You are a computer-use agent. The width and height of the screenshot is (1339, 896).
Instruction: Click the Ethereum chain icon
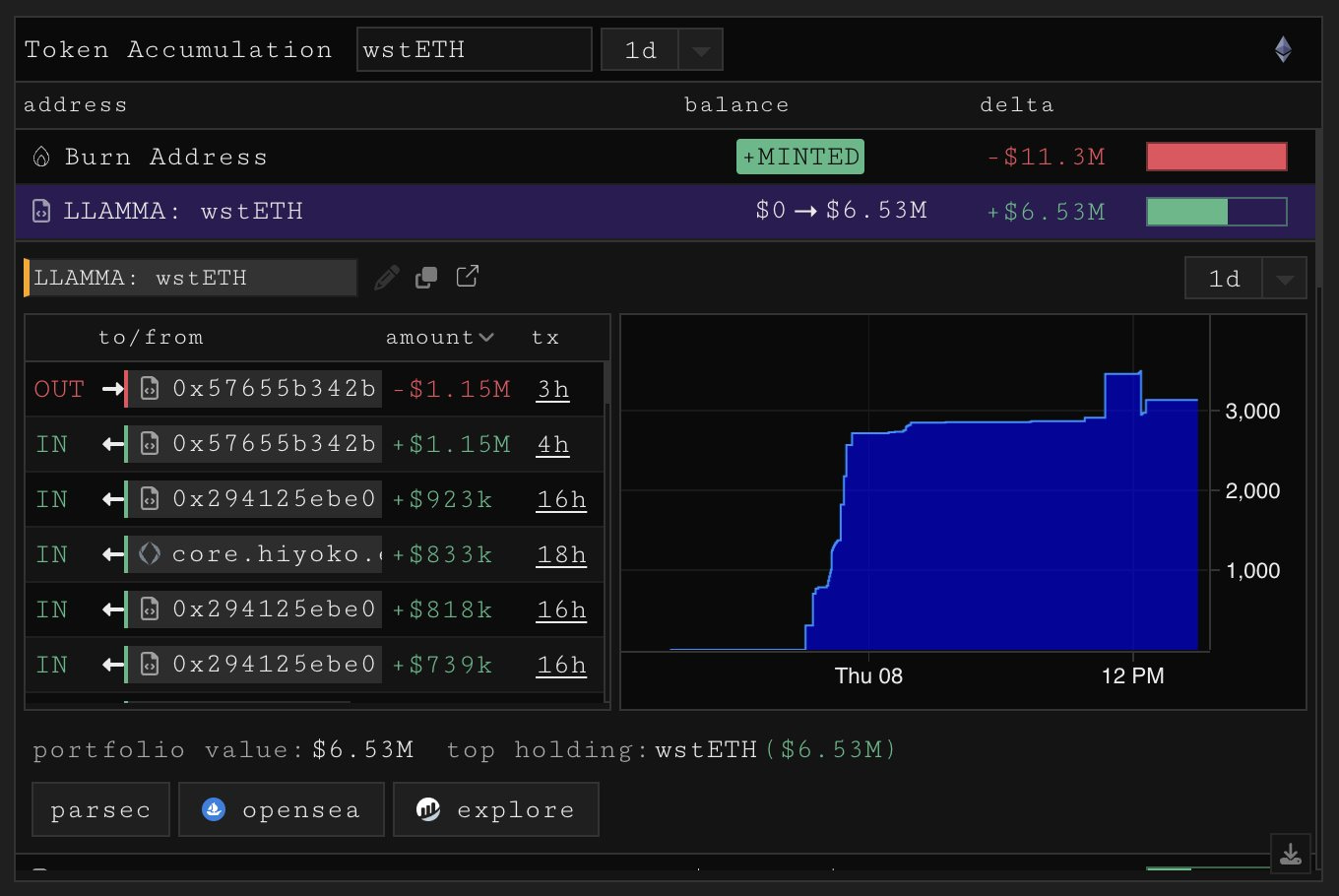pyautogui.click(x=1283, y=49)
